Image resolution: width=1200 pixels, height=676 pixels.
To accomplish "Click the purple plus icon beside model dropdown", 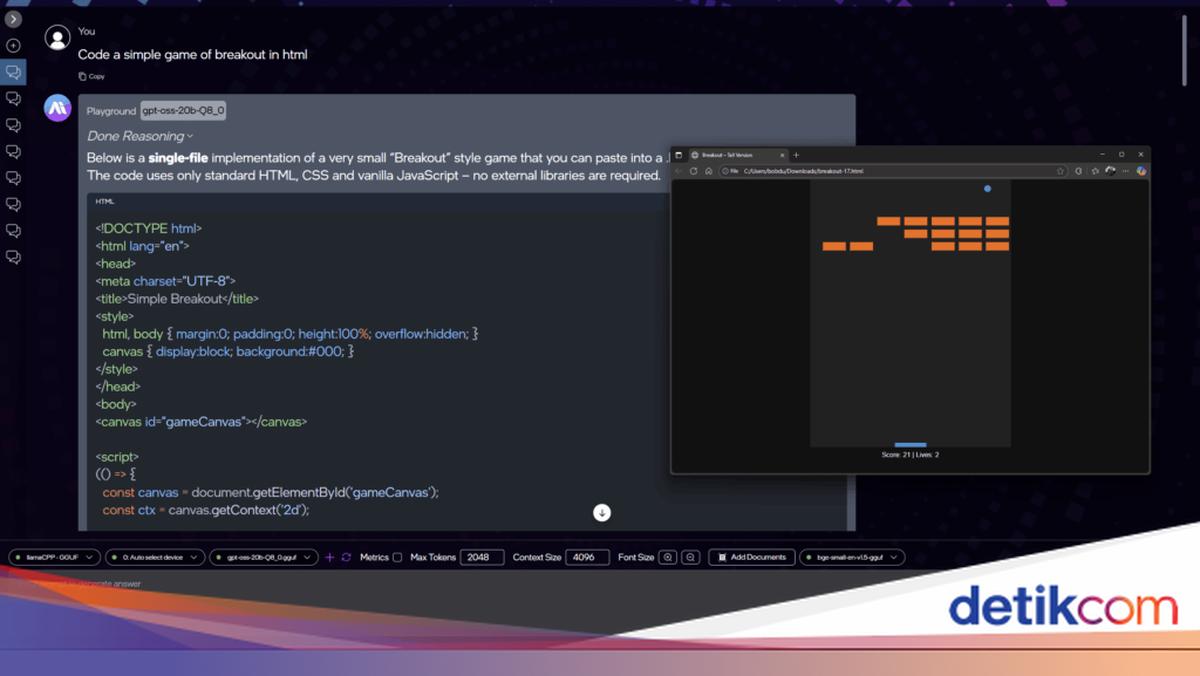I will 330,557.
